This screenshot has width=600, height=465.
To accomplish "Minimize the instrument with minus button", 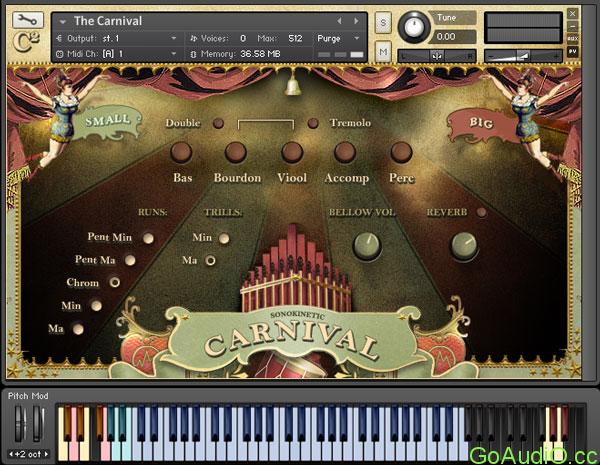I will [x=573, y=26].
